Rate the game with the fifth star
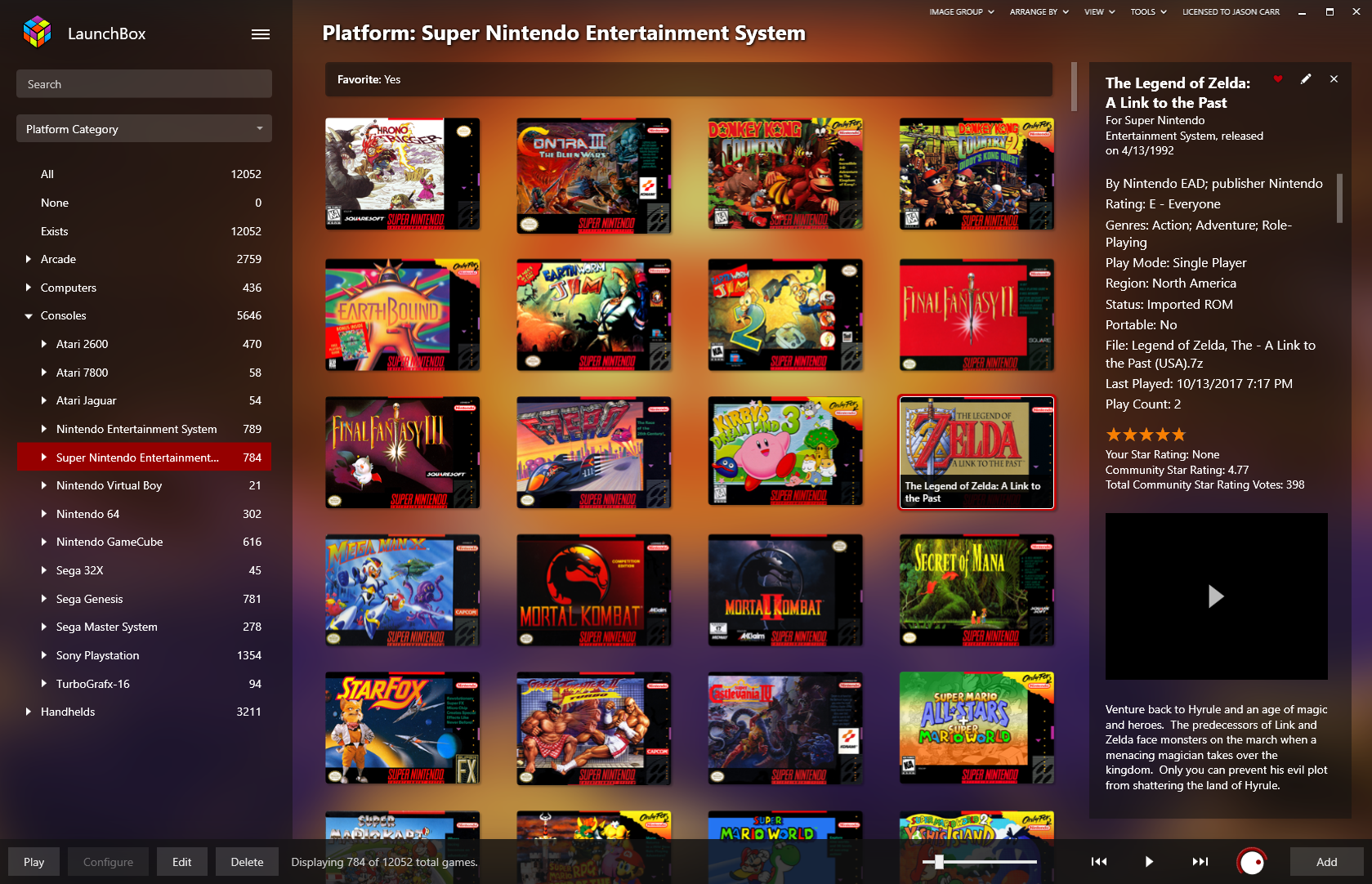 pyautogui.click(x=1178, y=435)
